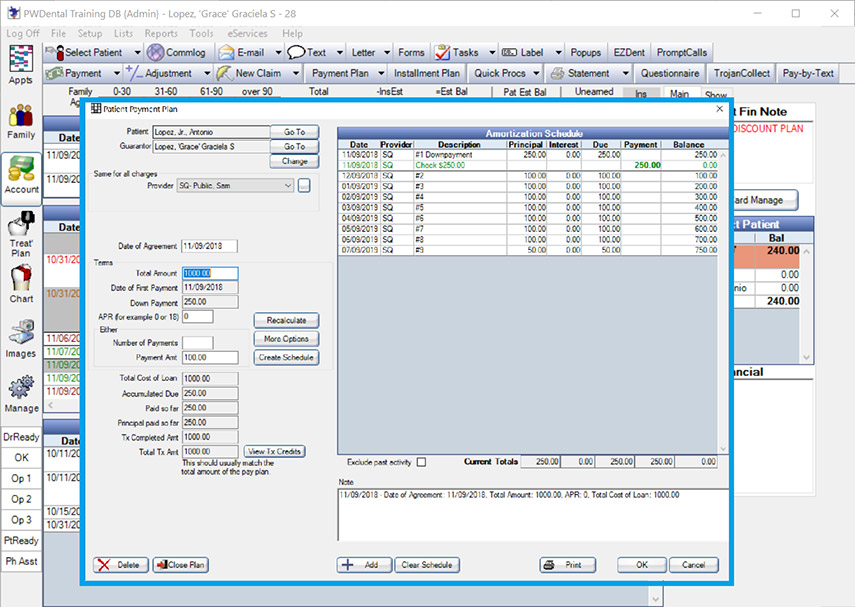Click the Installment Plan toolbar button

tap(426, 73)
